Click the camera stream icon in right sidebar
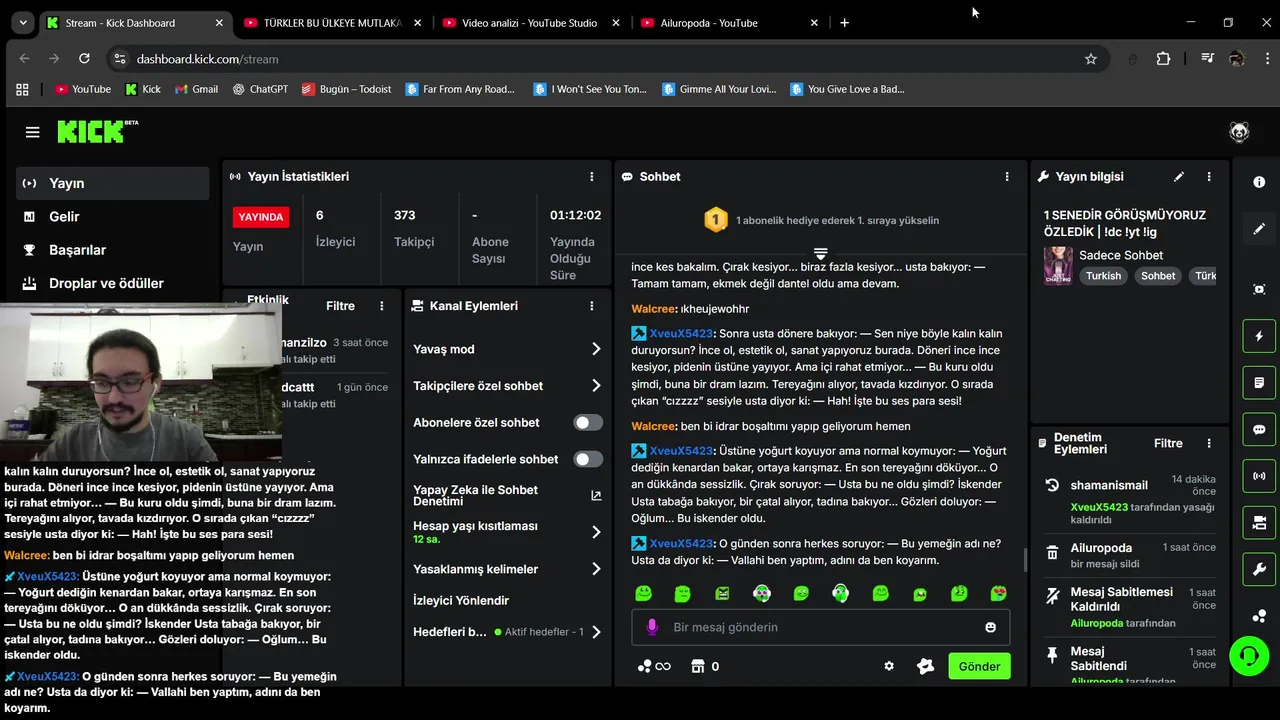Screen dimensions: 1280x720 [x=1259, y=523]
